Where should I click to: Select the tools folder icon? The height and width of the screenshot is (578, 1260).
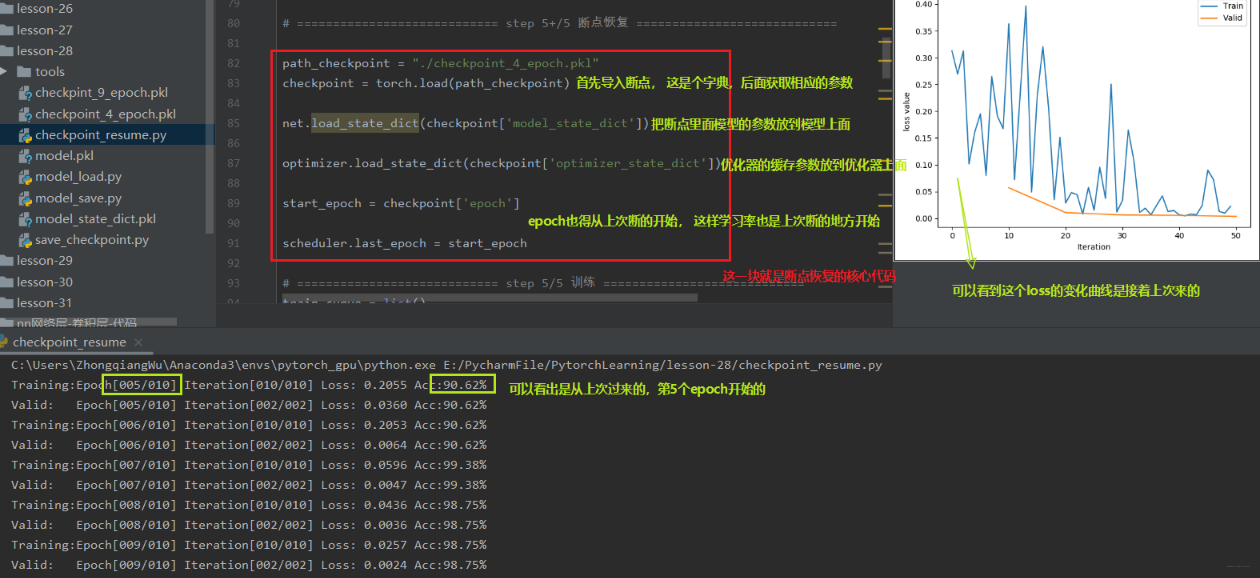point(24,71)
